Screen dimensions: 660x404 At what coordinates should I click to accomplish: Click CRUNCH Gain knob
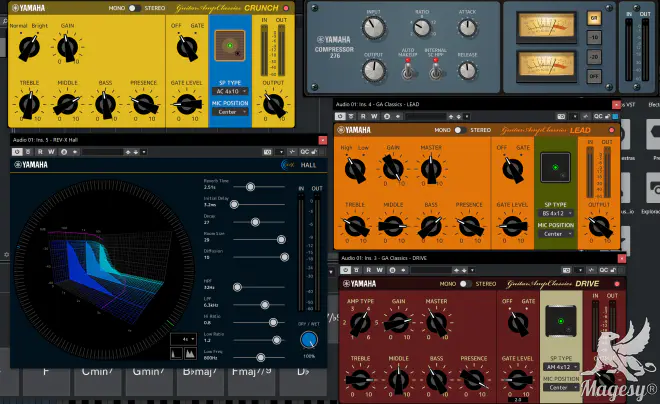coord(67,47)
